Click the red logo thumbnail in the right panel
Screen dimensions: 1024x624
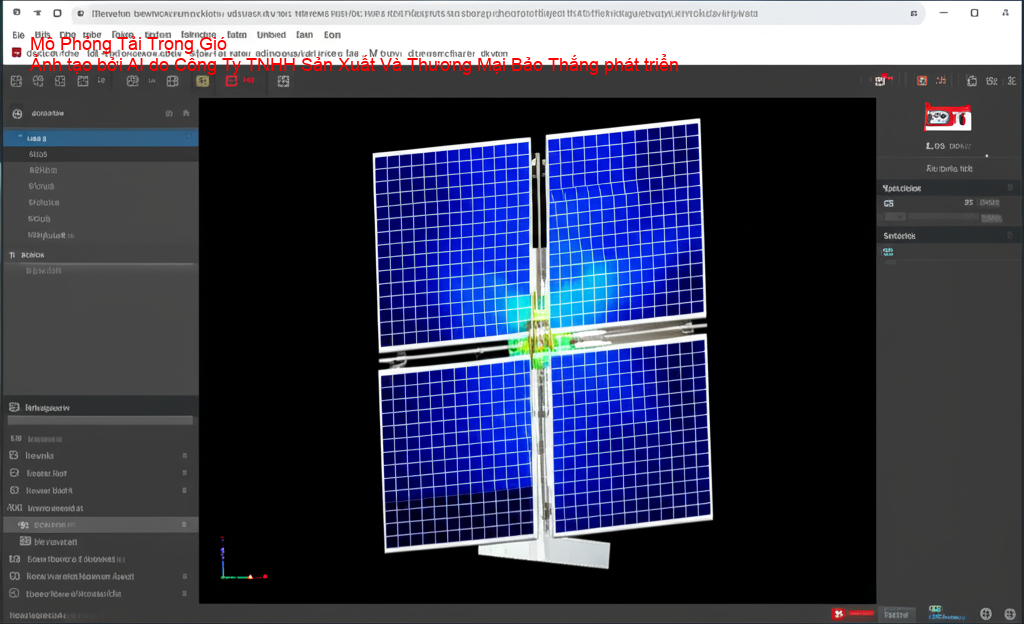[x=948, y=118]
